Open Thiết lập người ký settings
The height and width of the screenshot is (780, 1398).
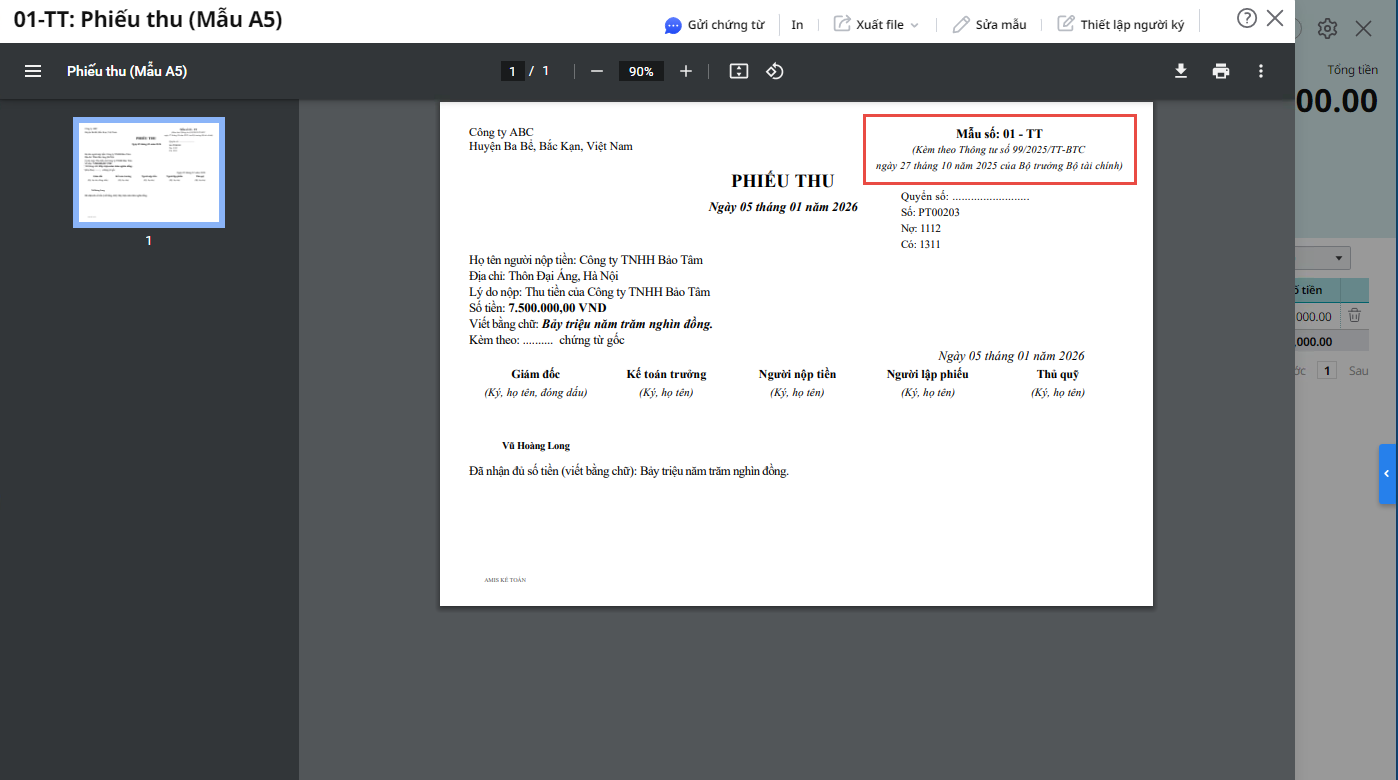(1120, 24)
